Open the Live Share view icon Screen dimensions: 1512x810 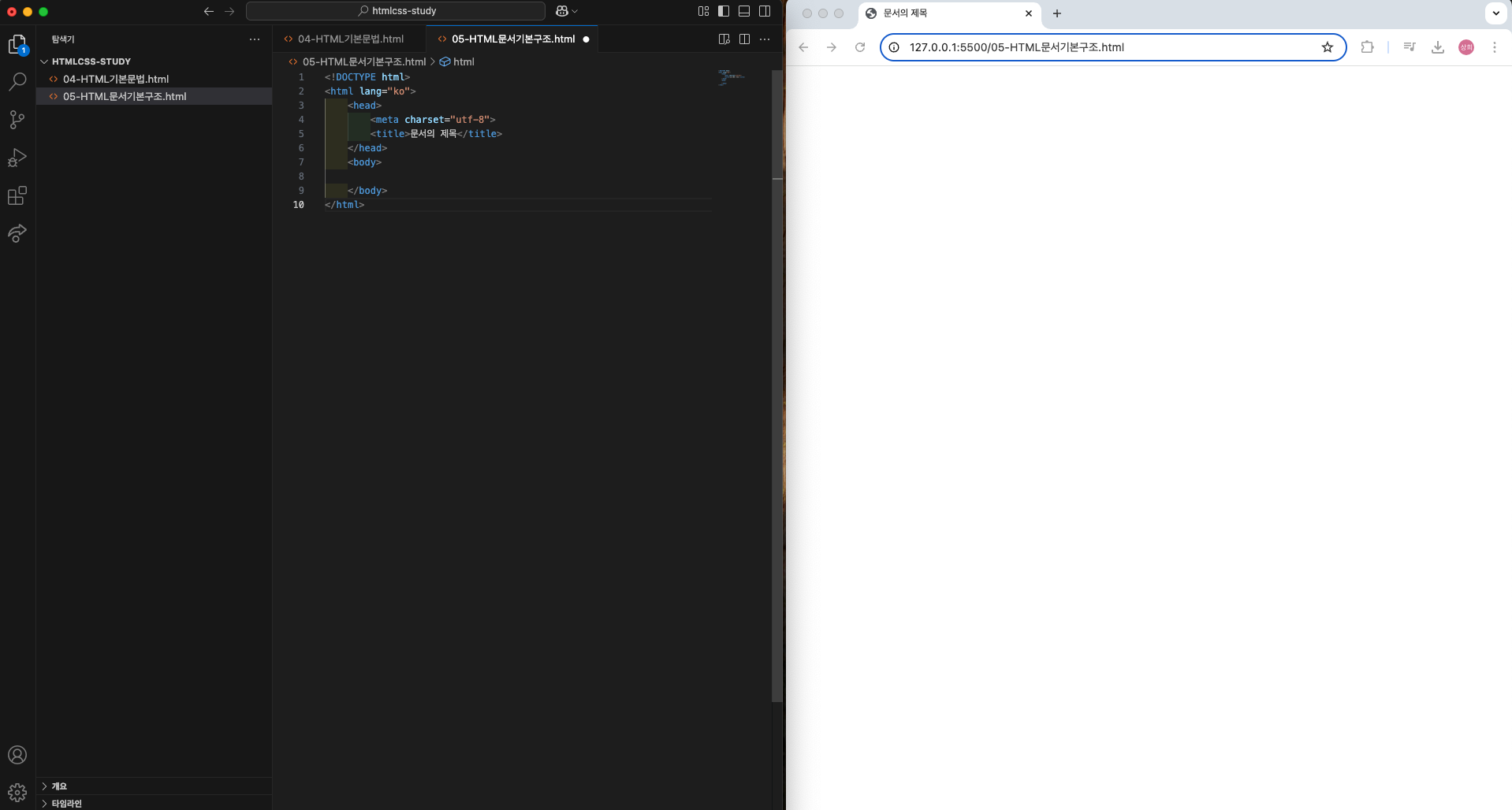[17, 233]
